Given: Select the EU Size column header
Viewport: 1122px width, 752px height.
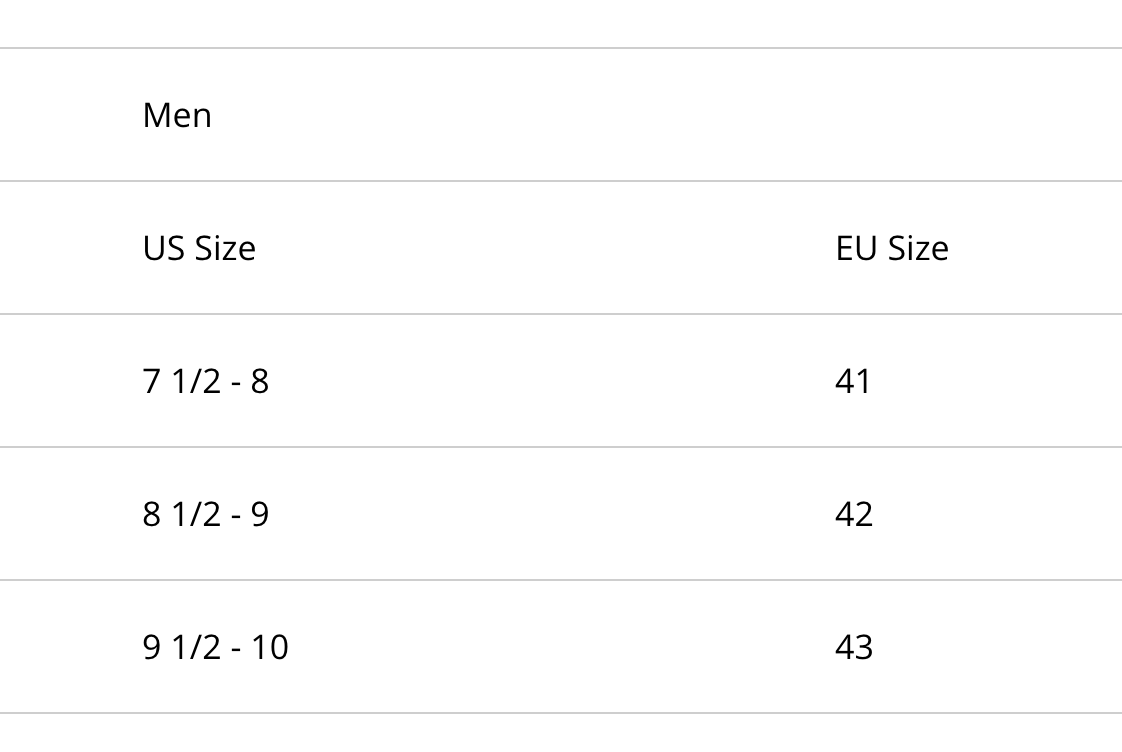Looking at the screenshot, I should pyautogui.click(x=892, y=248).
